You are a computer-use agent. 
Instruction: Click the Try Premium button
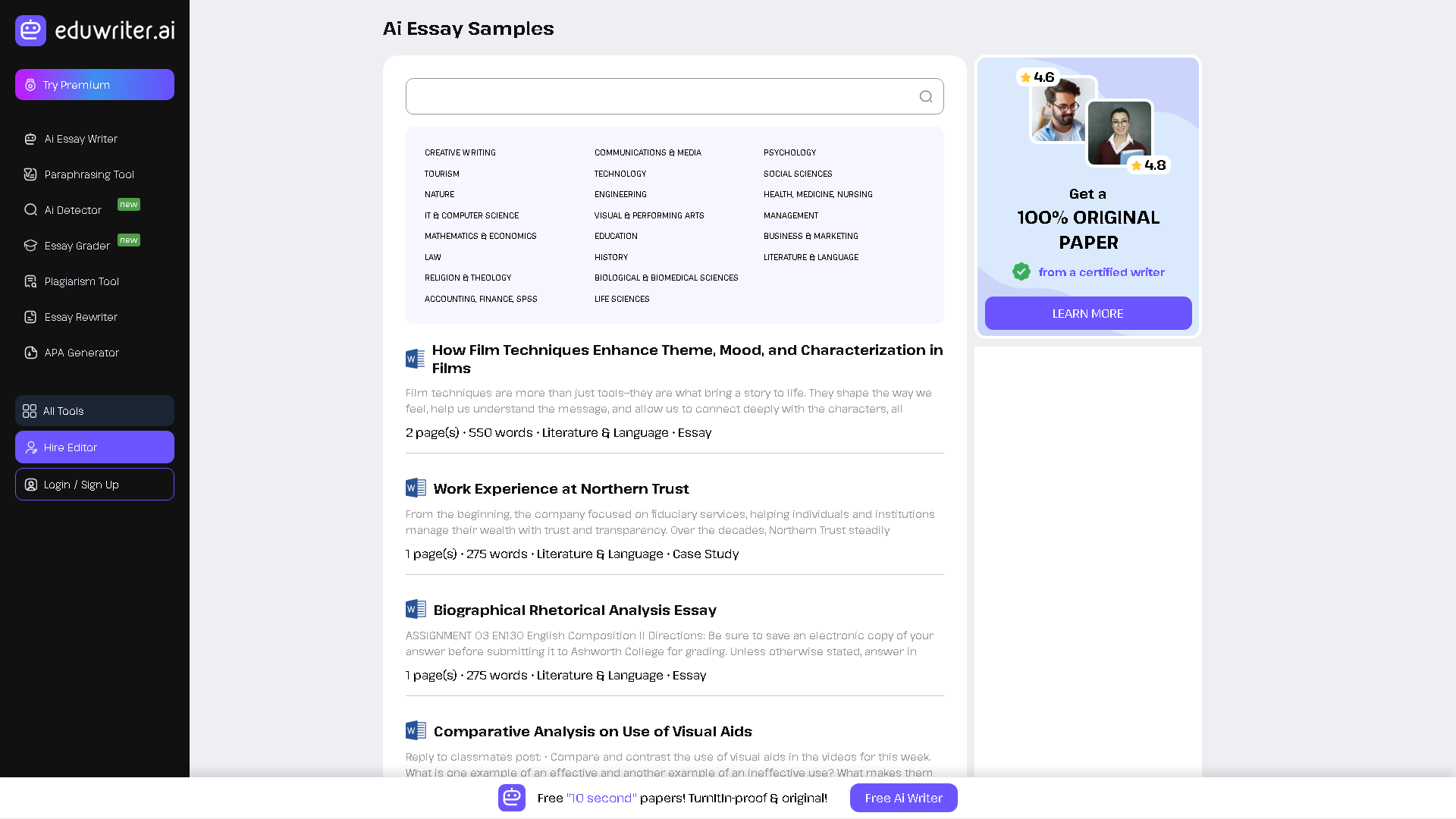click(94, 84)
